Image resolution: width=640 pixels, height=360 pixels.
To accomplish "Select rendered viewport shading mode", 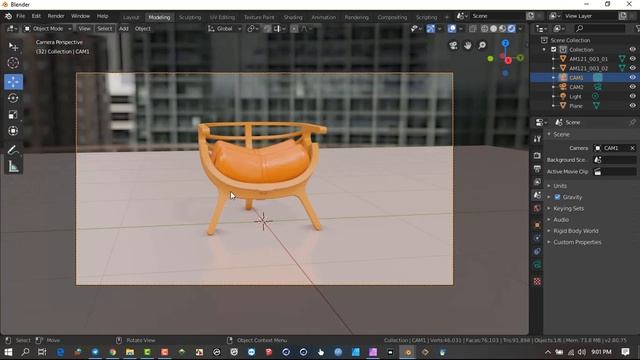I will point(511,29).
